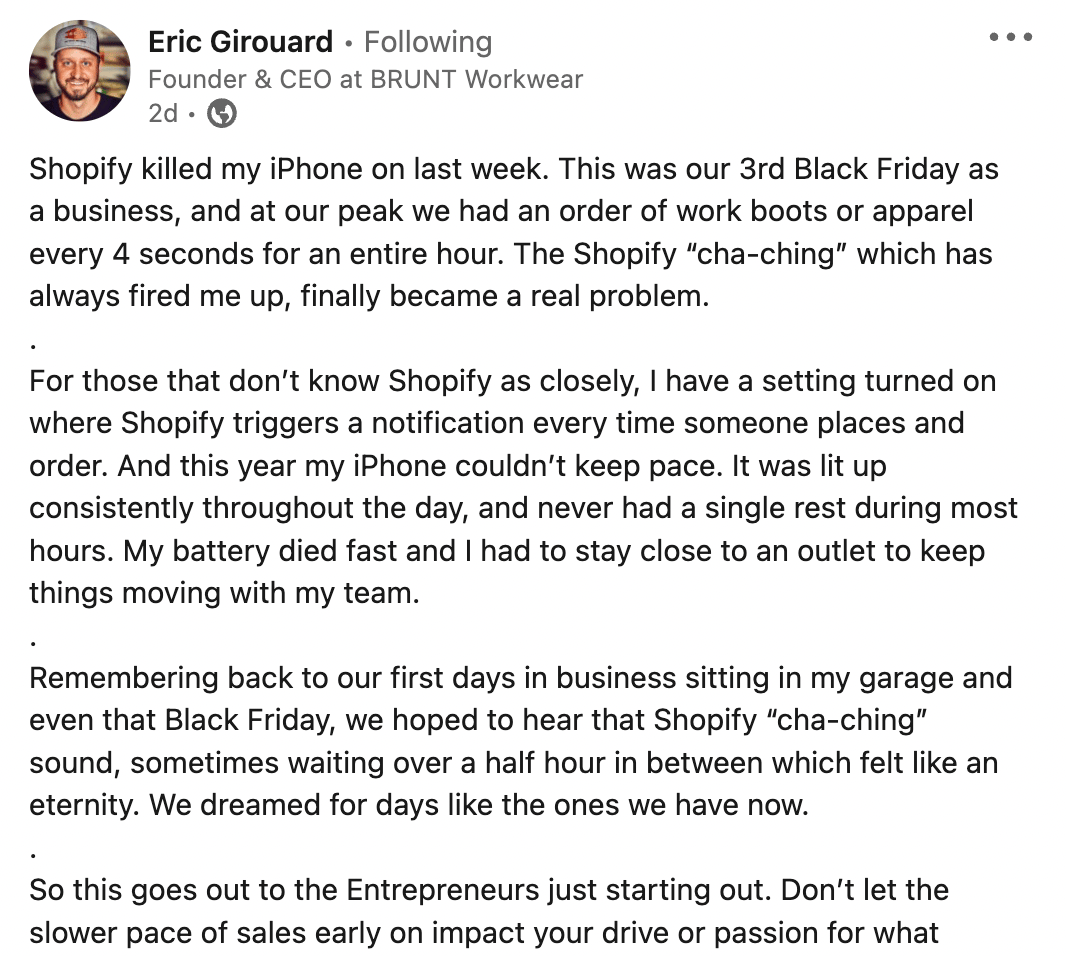Click the first dot separator line between paragraphs
Image resolution: width=1066 pixels, height=956 pixels.
tap(33, 346)
